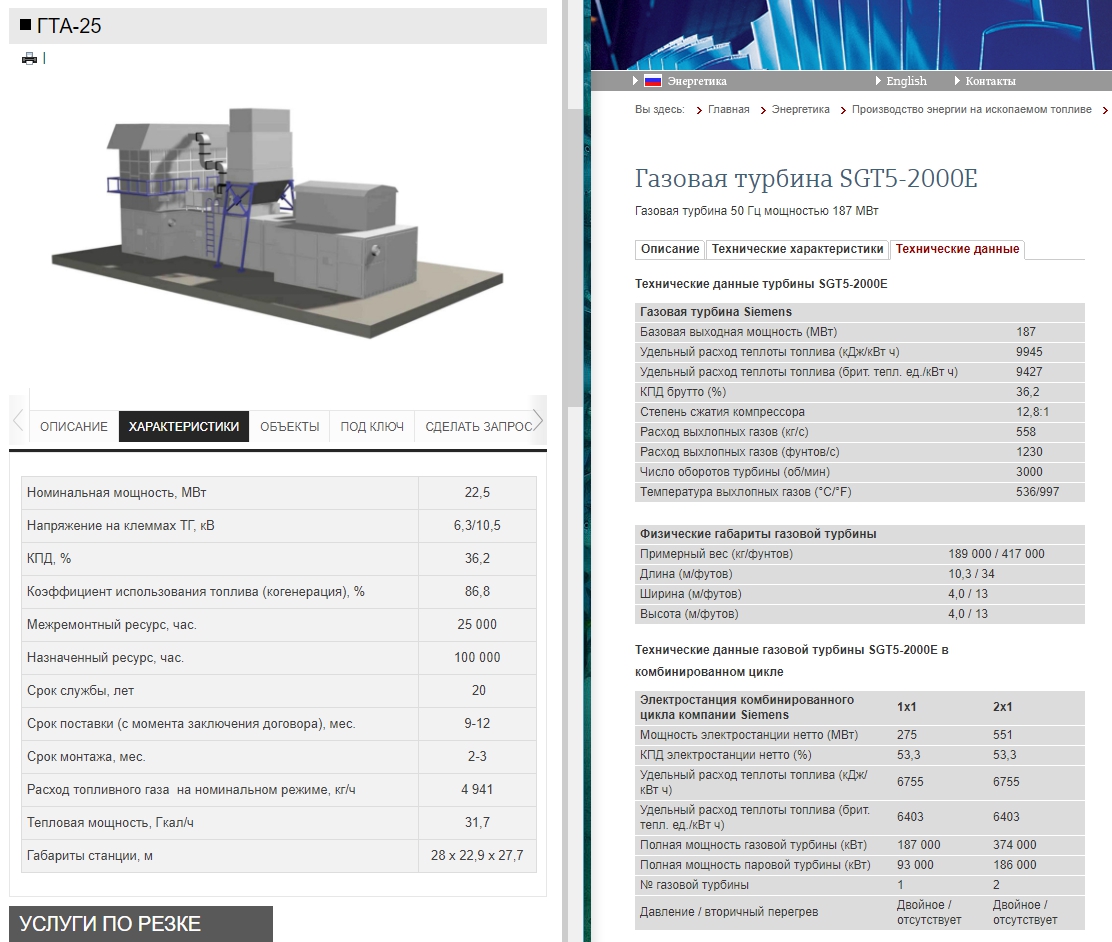
Task: Click Номинальная мощность, МВт row label
Action: pos(116,492)
